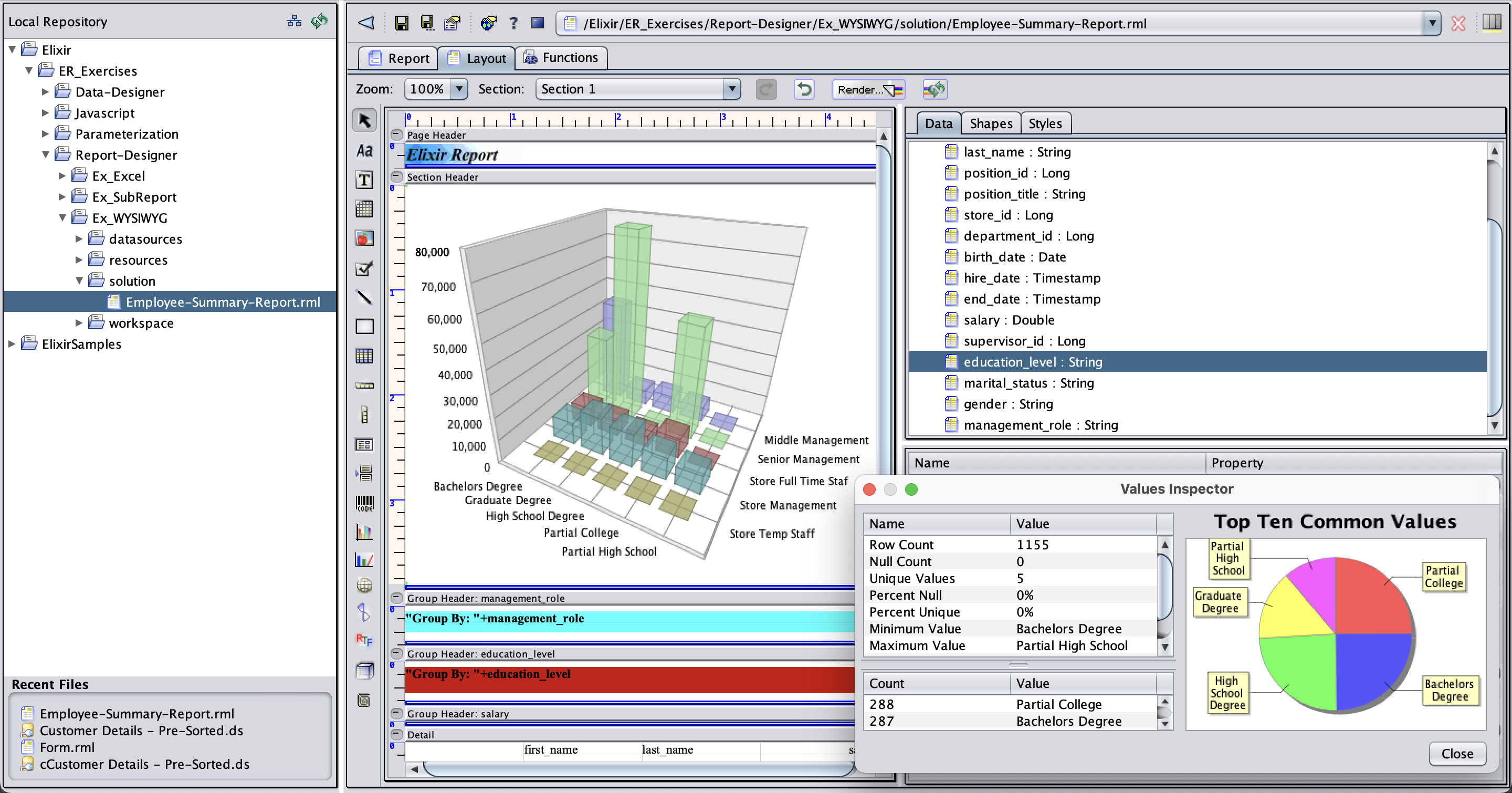Open the Zoom percentage dropdown
The image size is (1512, 793).
[x=459, y=89]
